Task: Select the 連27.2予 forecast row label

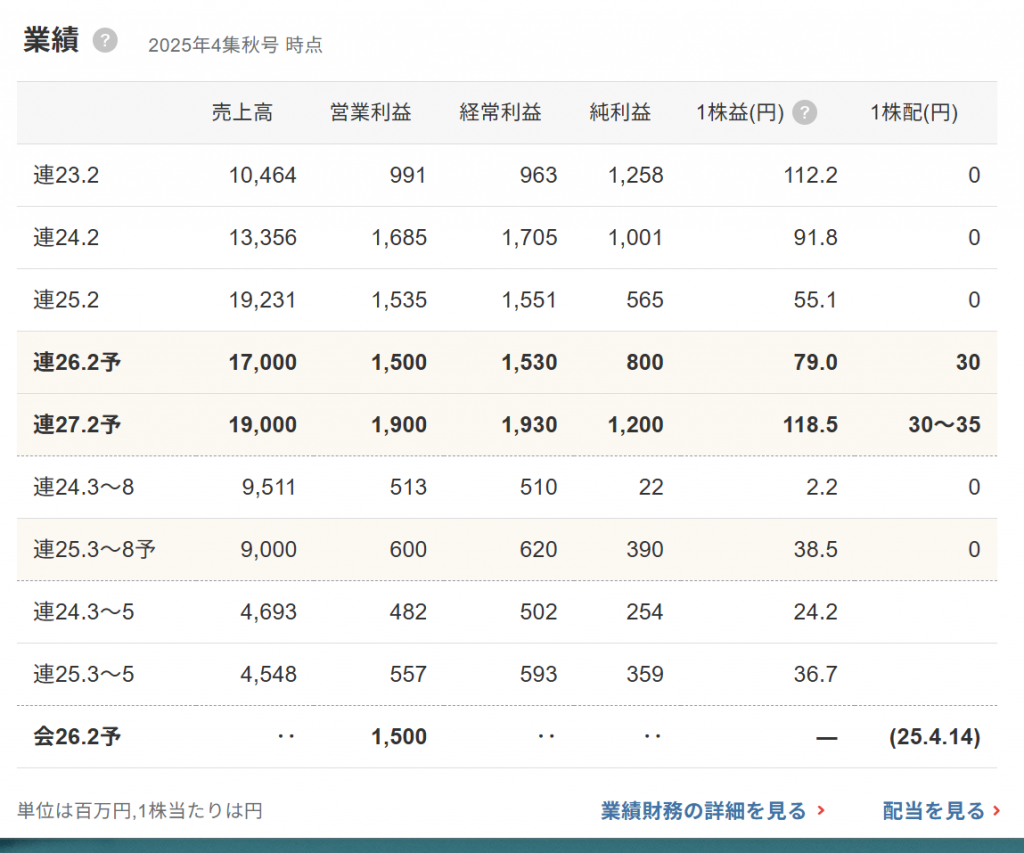Action: [x=76, y=425]
